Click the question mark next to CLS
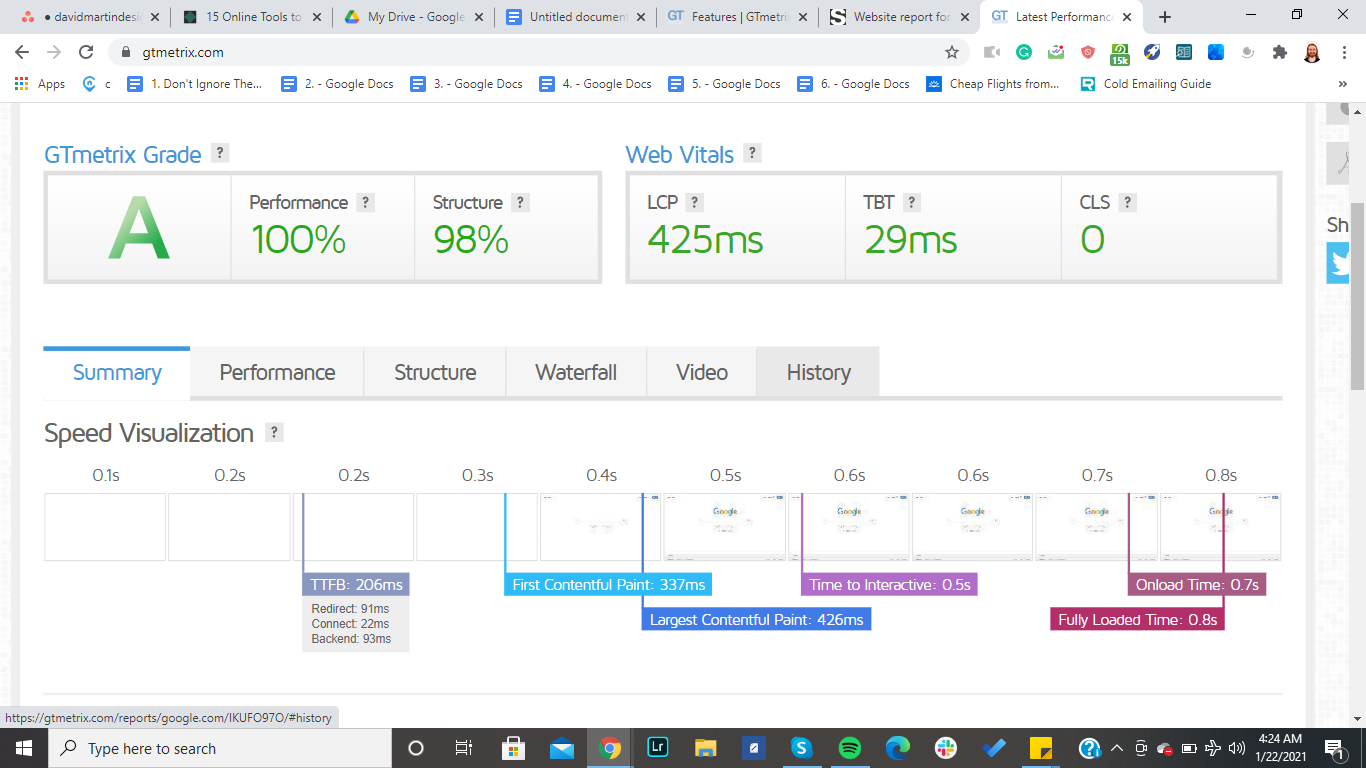 tap(1127, 202)
